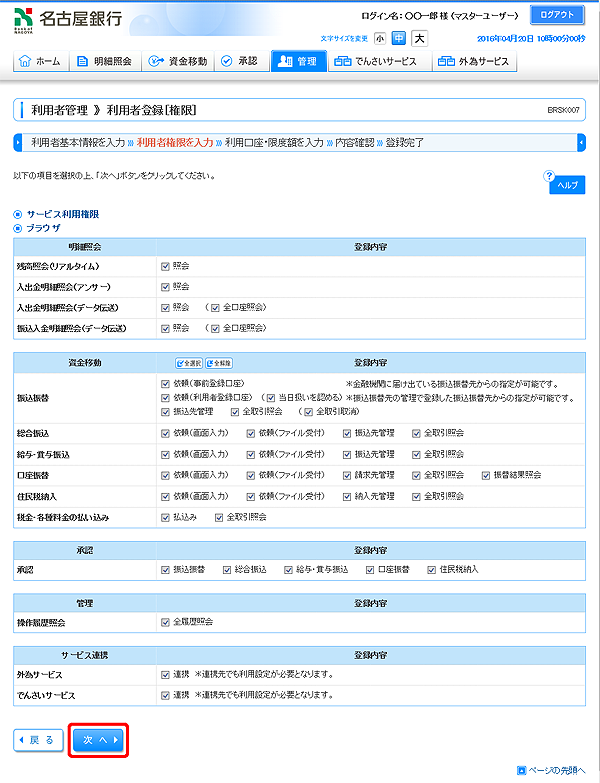This screenshot has width=600, height=783.
Task: Toggle 全口座照会 for 振込入金明細照会(データ伝送)
Action: click(x=215, y=329)
